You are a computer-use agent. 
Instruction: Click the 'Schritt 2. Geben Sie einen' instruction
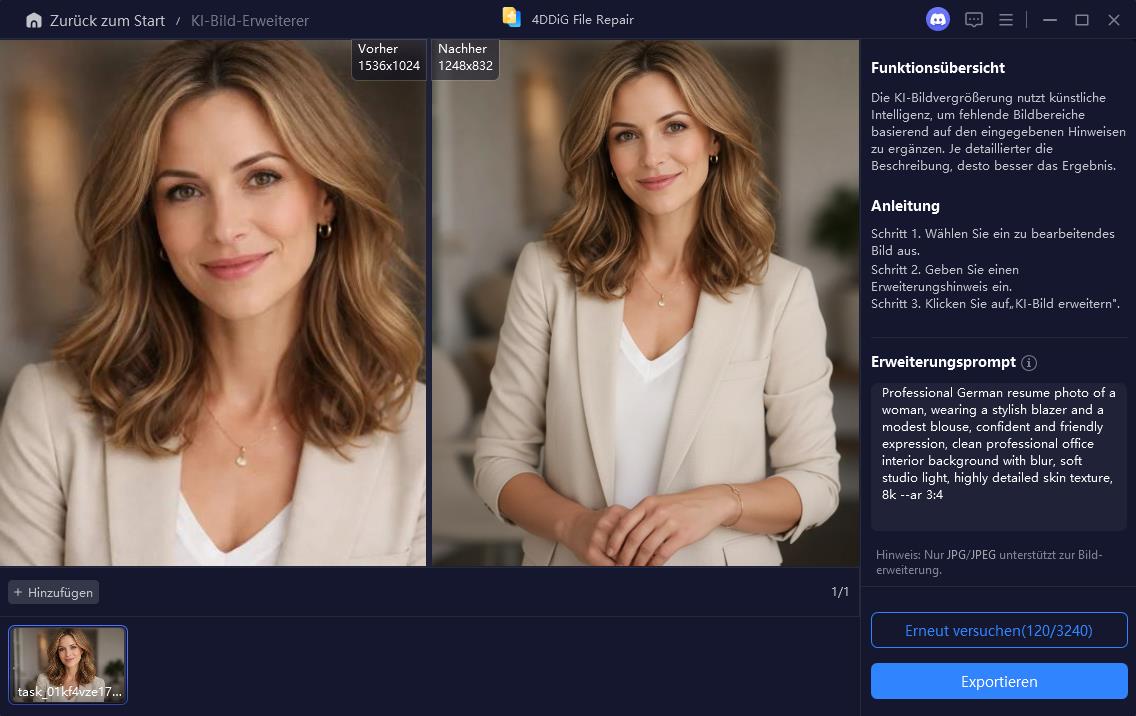point(945,278)
